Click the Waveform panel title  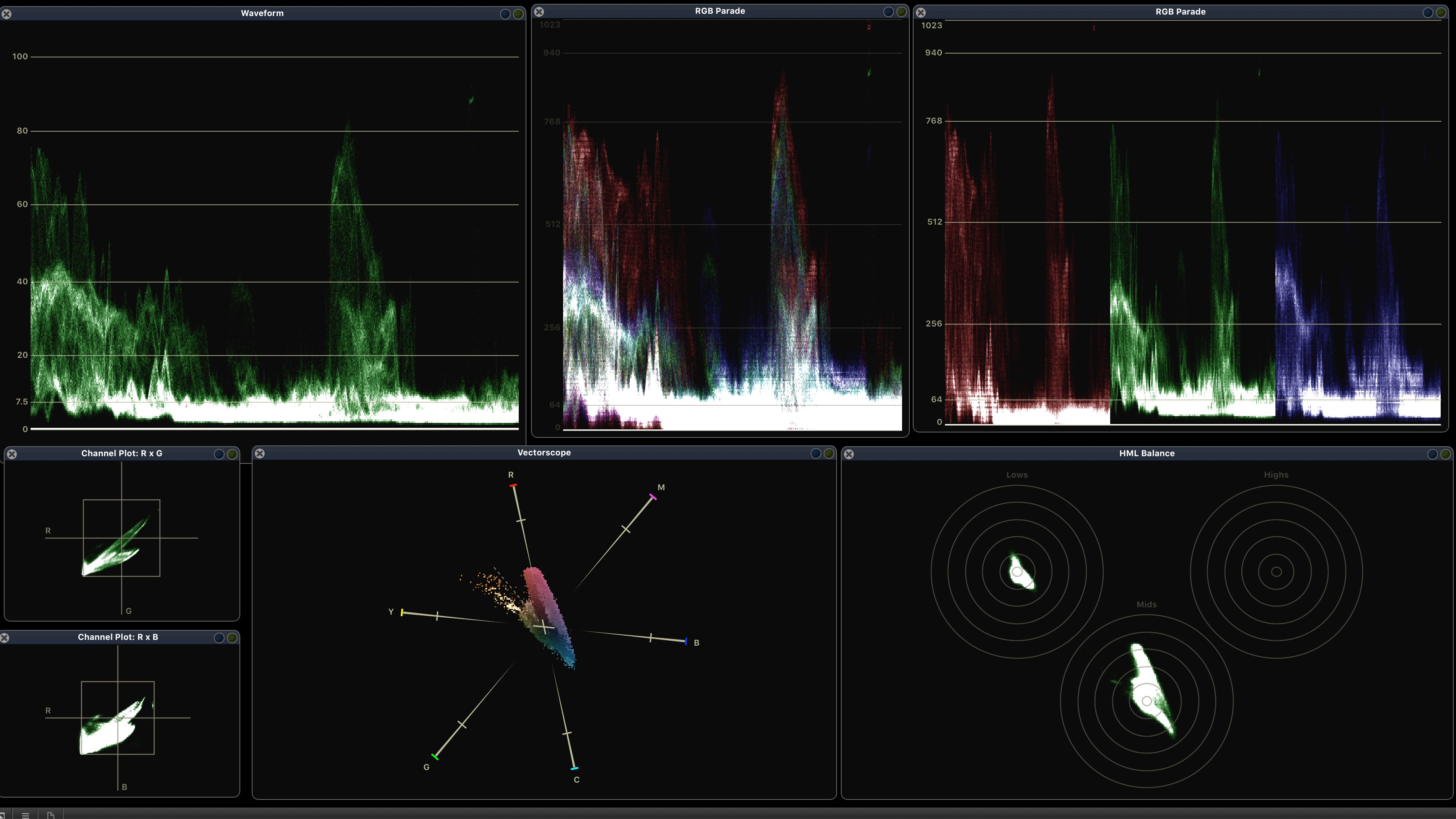(262, 13)
